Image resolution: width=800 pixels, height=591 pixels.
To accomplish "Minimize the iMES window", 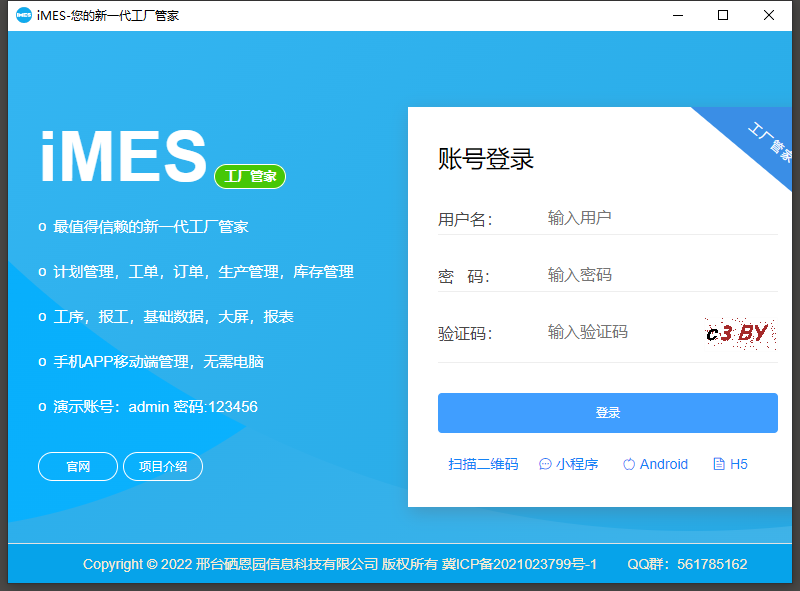I will coord(678,15).
